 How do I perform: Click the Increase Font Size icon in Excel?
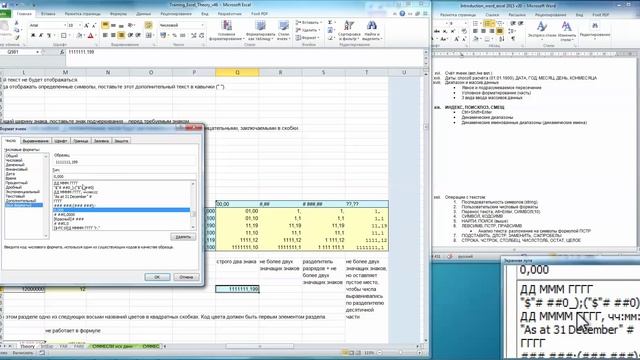click(x=87, y=25)
